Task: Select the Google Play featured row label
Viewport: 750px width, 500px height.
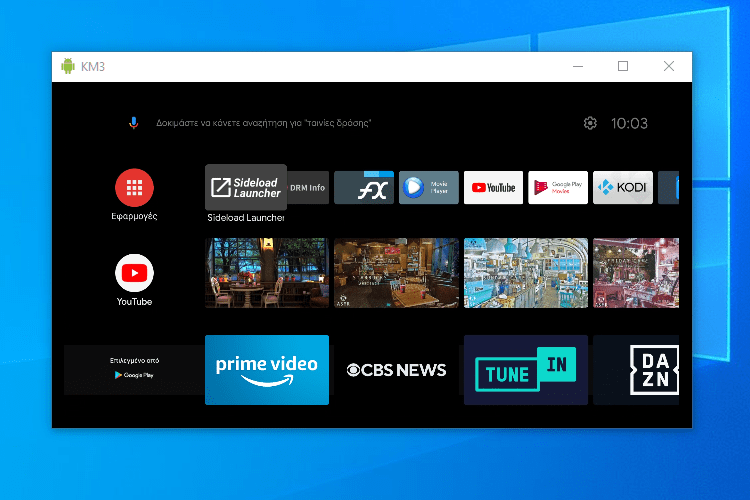Action: (134, 370)
